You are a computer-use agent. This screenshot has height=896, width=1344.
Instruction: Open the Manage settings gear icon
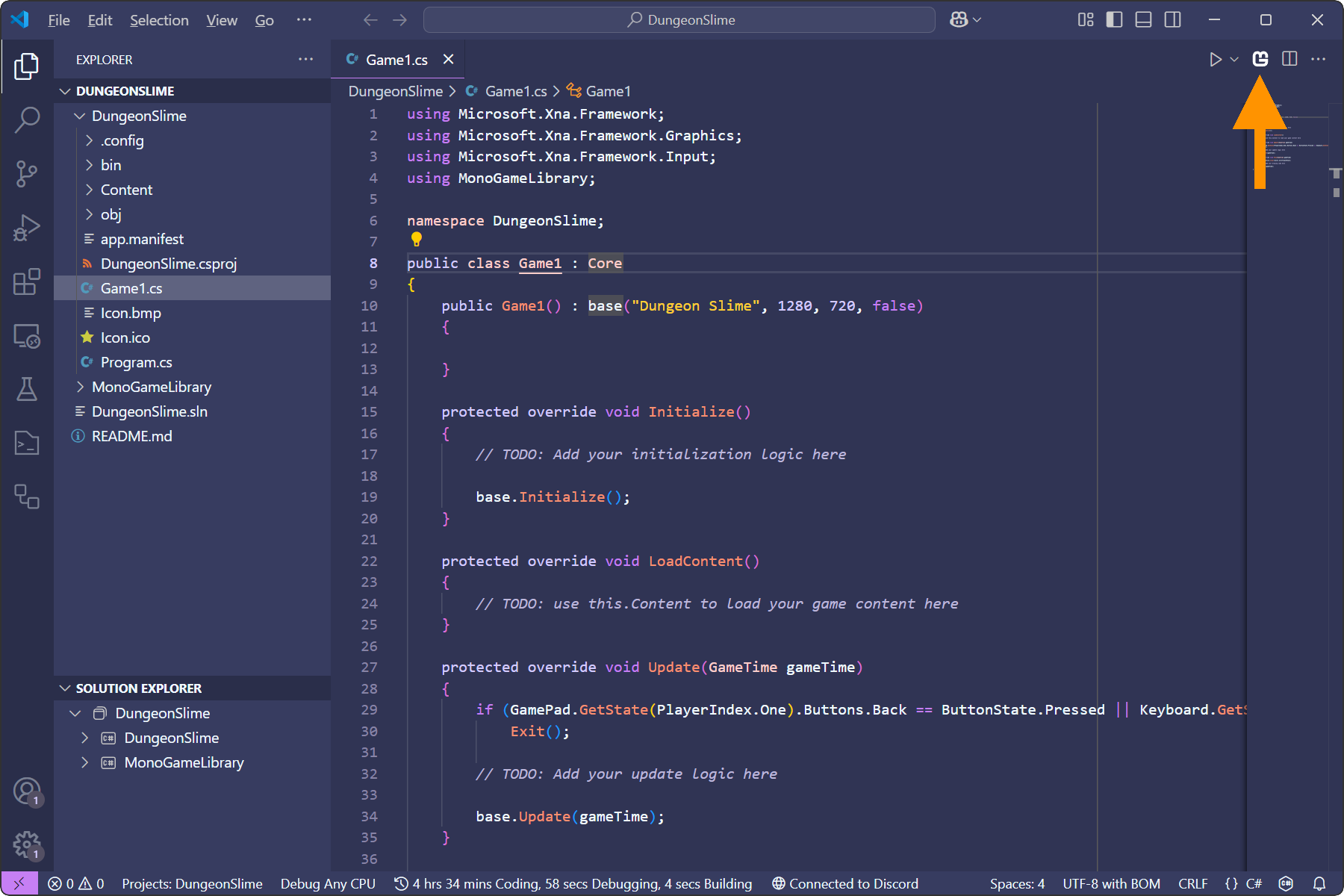coord(27,844)
